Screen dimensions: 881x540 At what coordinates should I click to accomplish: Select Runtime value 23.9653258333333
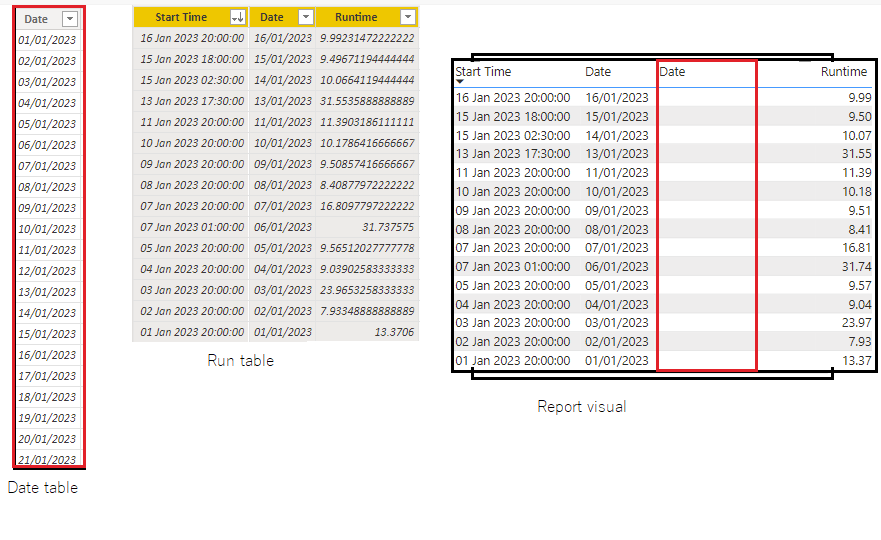[367, 290]
